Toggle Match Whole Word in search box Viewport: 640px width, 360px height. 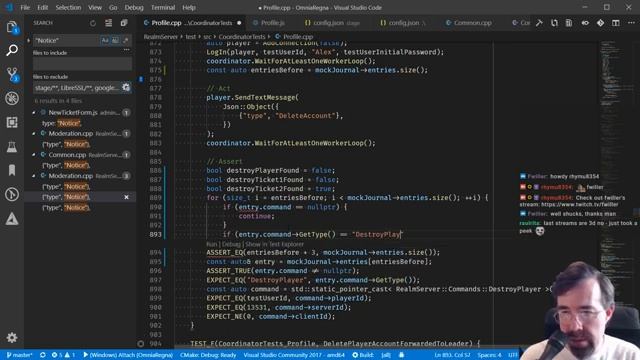click(115, 40)
